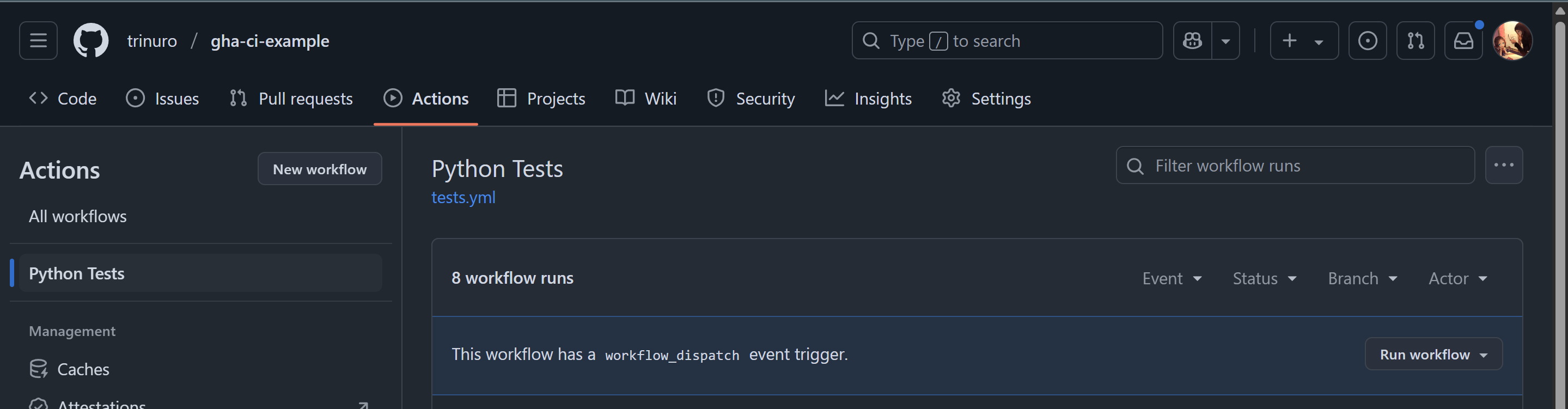
Task: Switch to the Security tab
Action: click(x=751, y=99)
